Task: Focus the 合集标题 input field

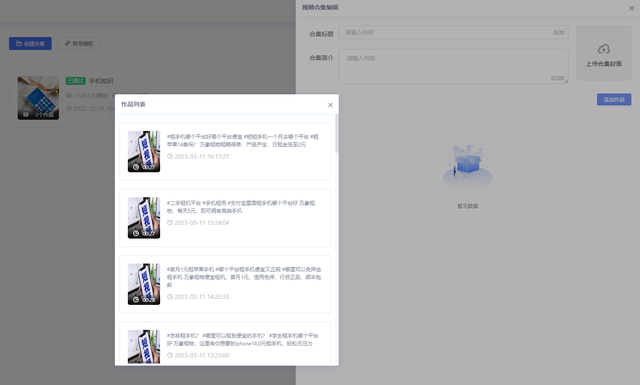Action: tap(453, 32)
